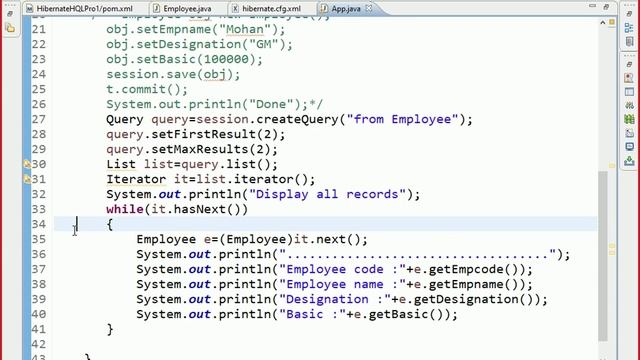Click the t.commit() commented line
Screen dimensions: 640x360
pos(147,89)
